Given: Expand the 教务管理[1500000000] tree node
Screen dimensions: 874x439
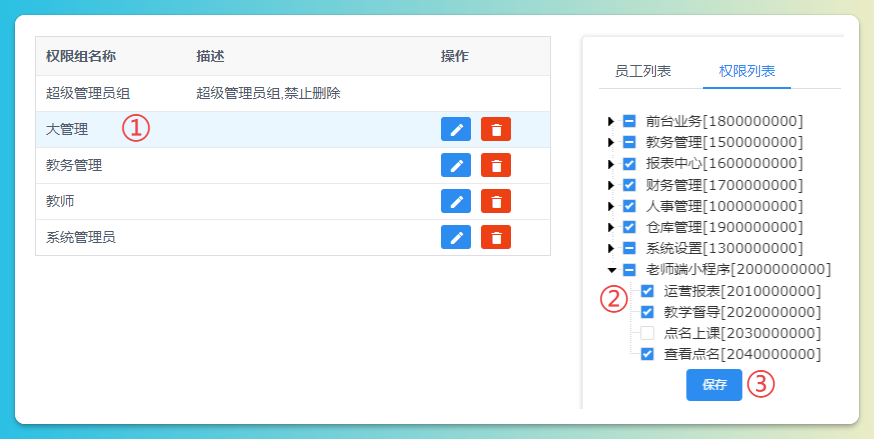Looking at the screenshot, I should click(611, 142).
